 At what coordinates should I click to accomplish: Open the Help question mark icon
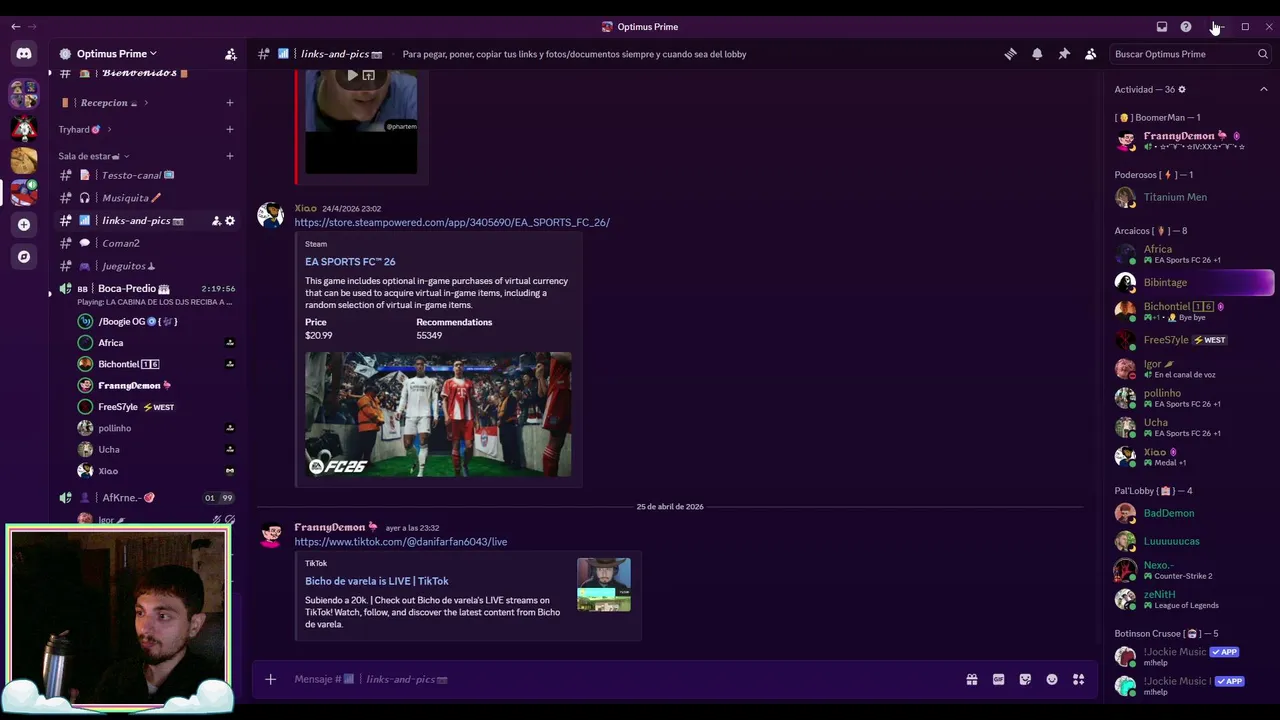1186,27
